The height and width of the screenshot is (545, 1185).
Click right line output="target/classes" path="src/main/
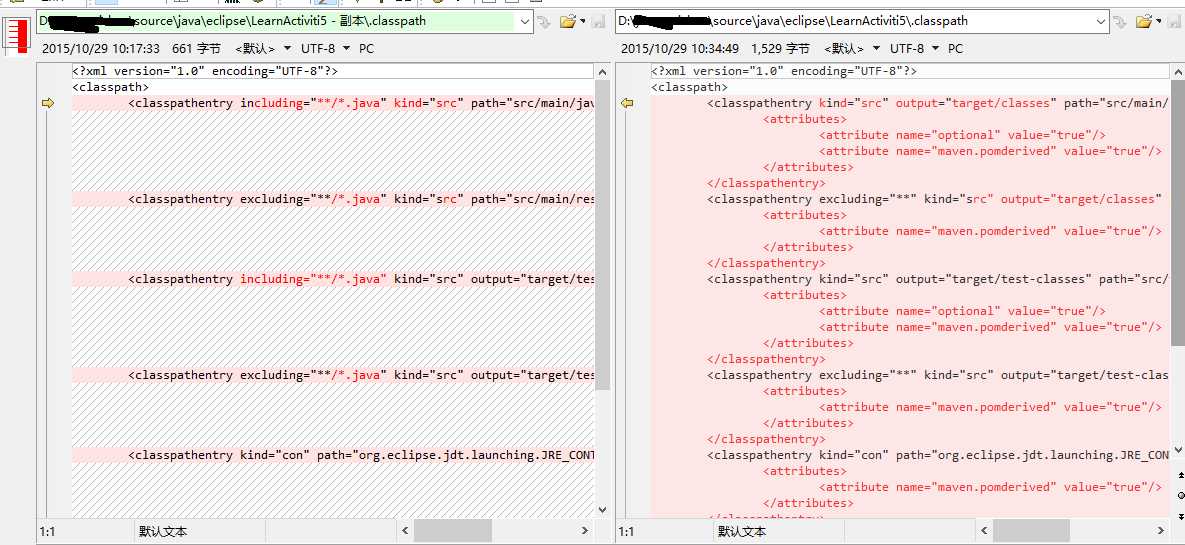(910, 103)
